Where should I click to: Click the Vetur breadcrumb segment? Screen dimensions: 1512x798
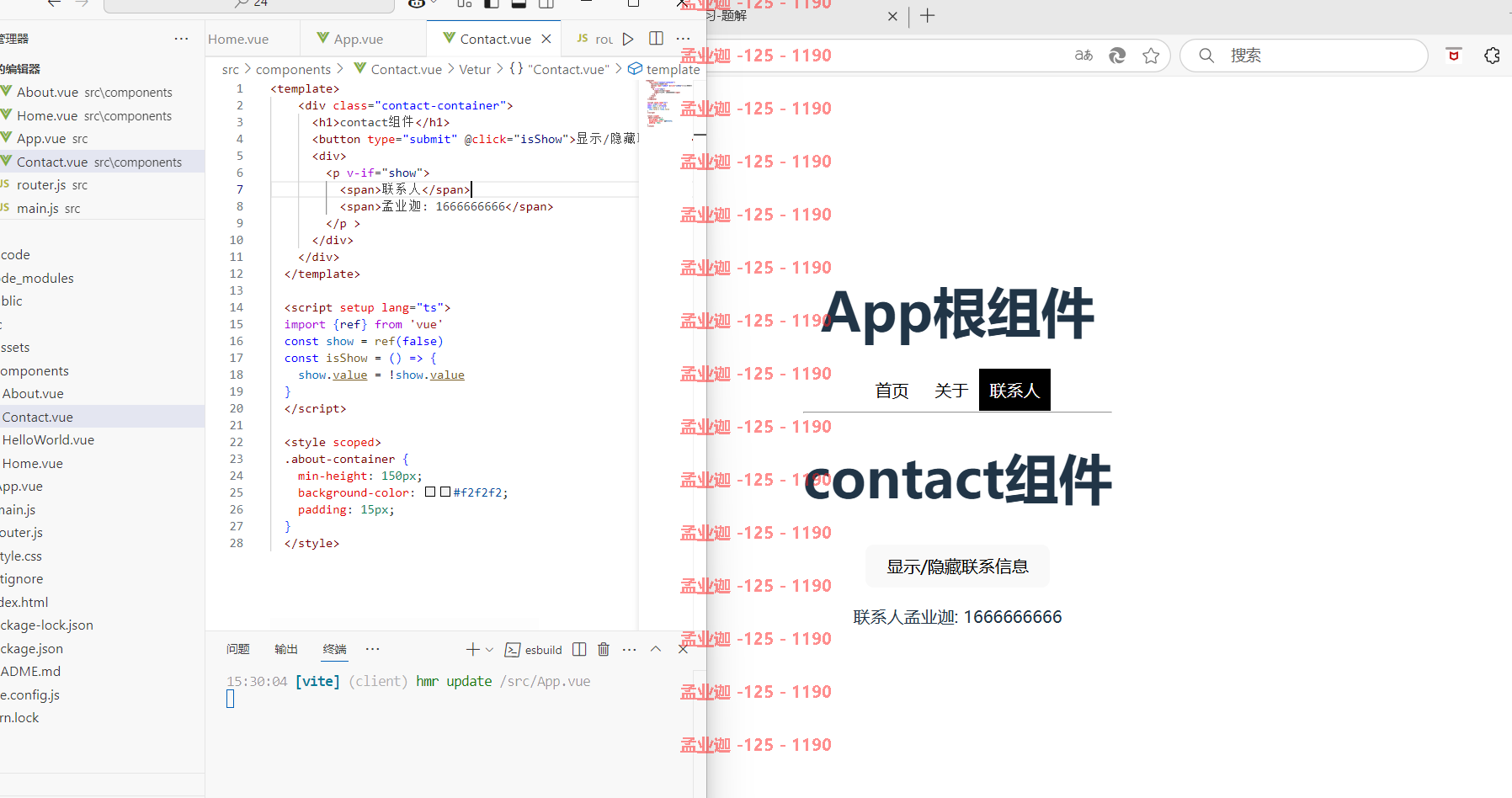[x=475, y=69]
